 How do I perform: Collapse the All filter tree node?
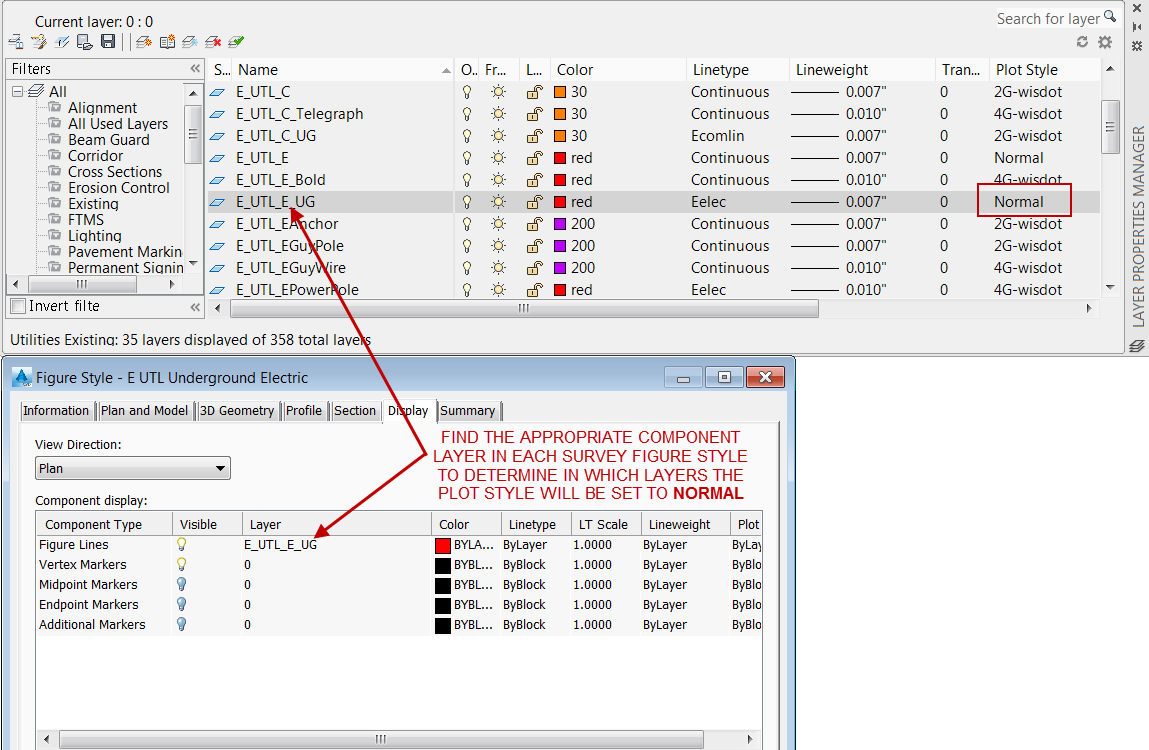tap(17, 91)
